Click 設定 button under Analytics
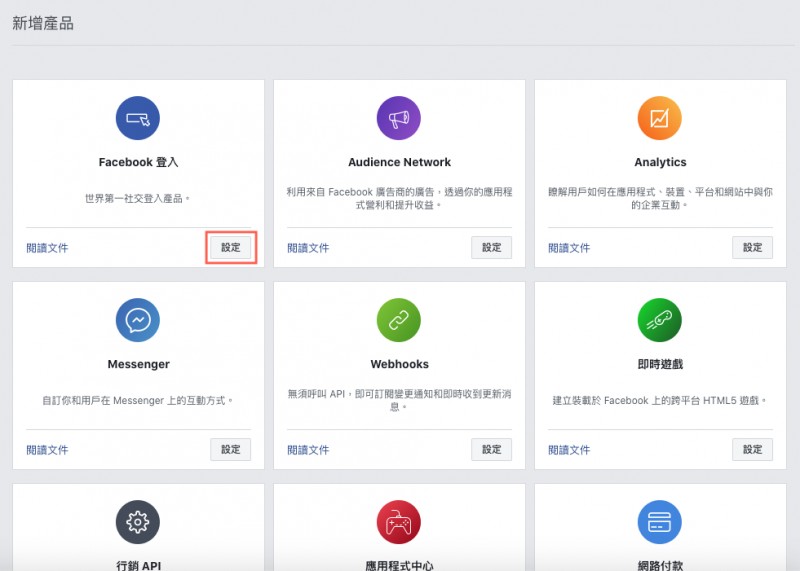The height and width of the screenshot is (571, 800). (753, 247)
